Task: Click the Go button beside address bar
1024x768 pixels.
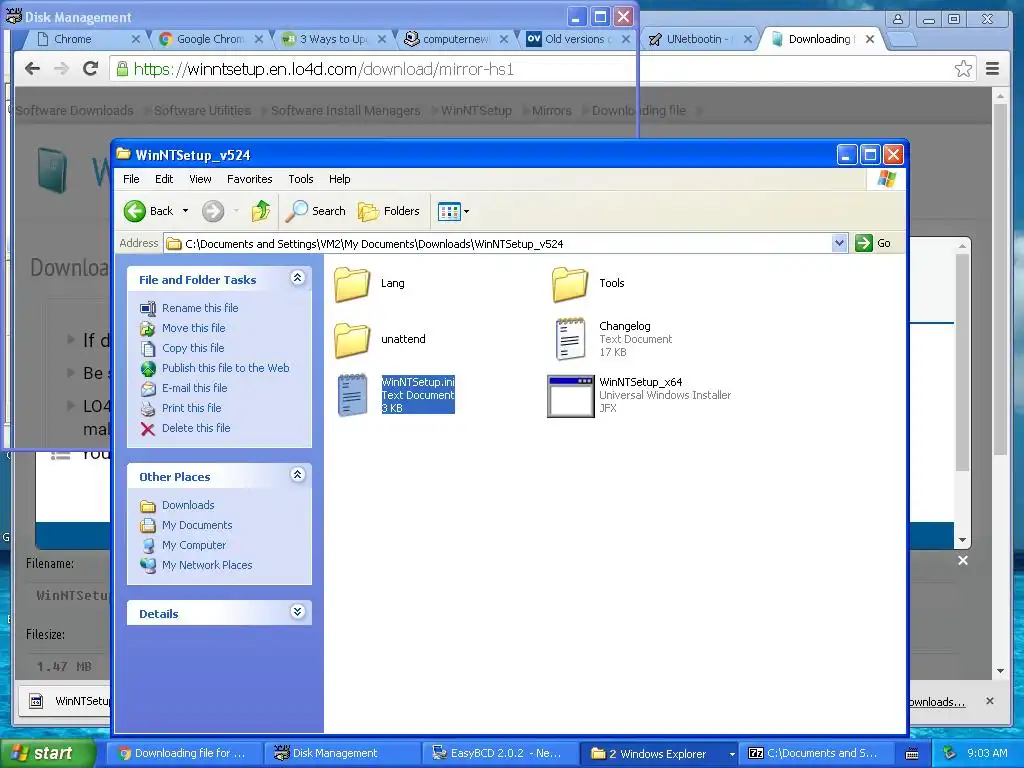Action: click(873, 243)
